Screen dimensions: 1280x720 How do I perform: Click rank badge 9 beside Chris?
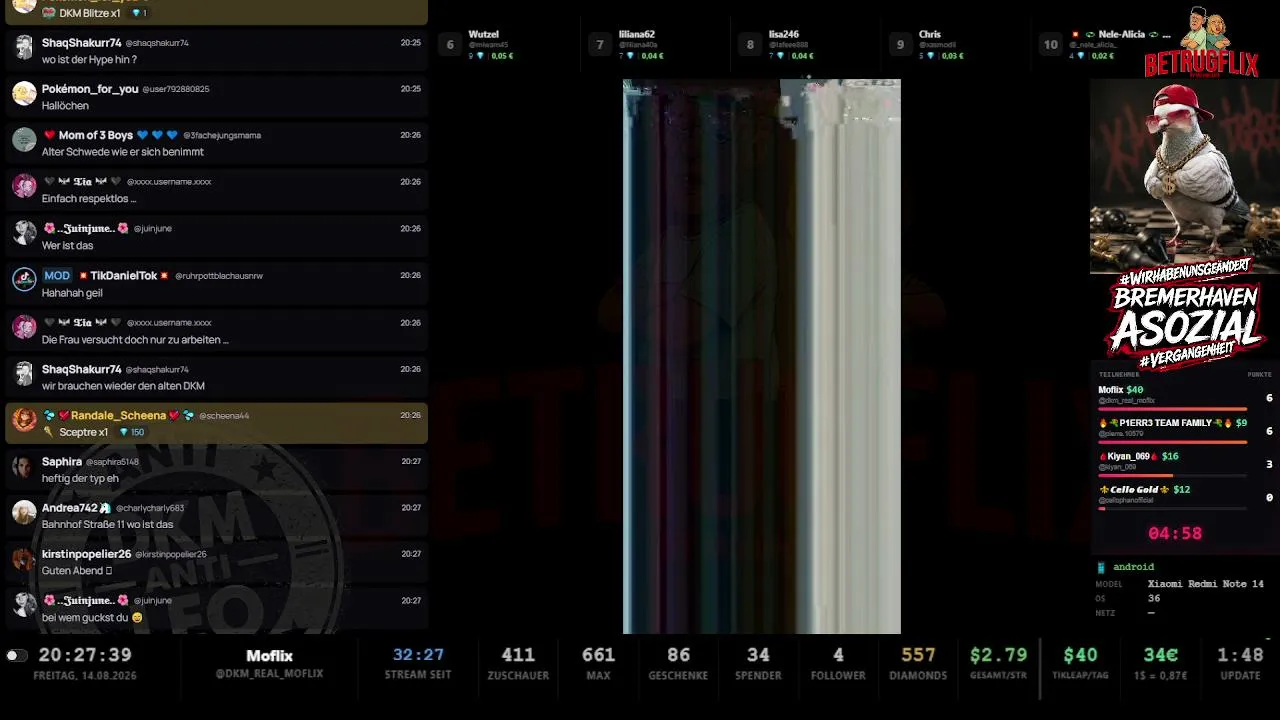pyautogui.click(x=900, y=45)
